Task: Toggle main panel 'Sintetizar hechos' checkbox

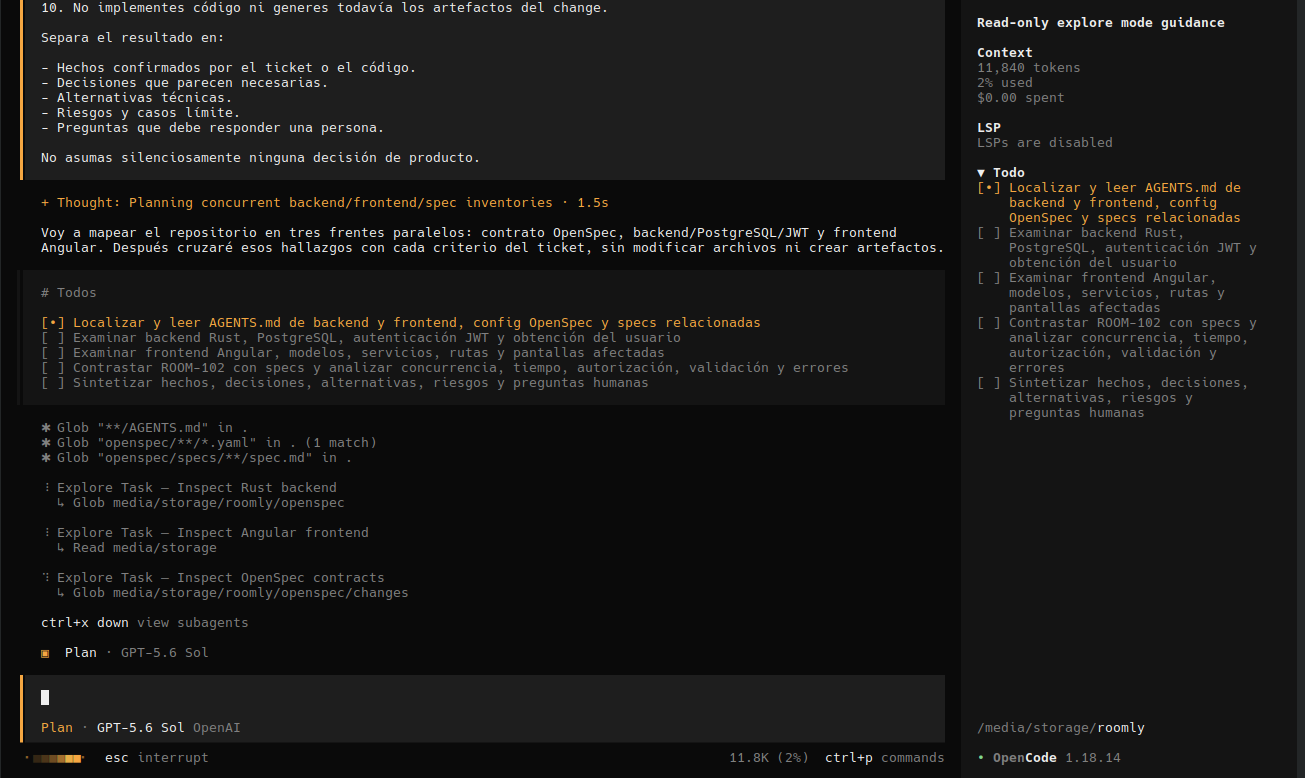Action: click(x=53, y=382)
